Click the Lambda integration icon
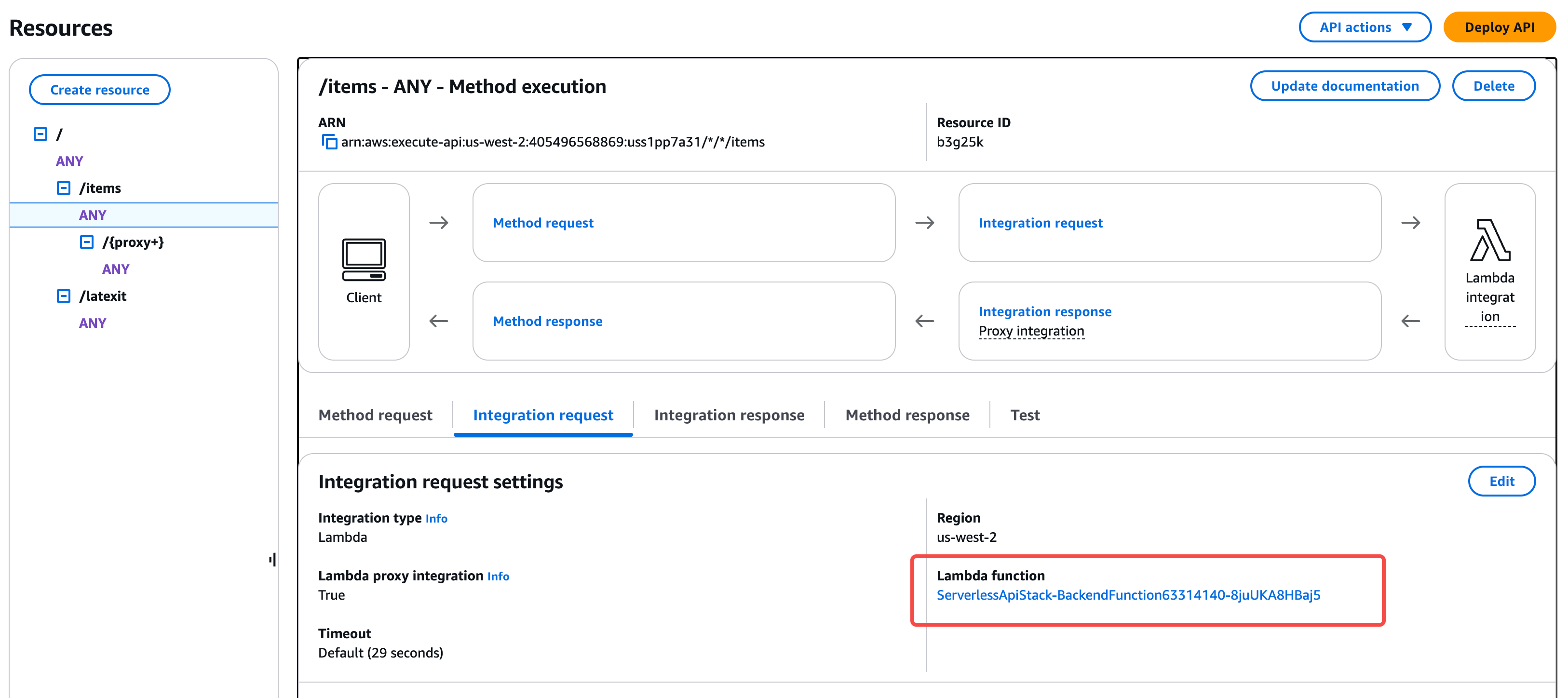Viewport: 1568px width, 698px height. click(x=1489, y=241)
